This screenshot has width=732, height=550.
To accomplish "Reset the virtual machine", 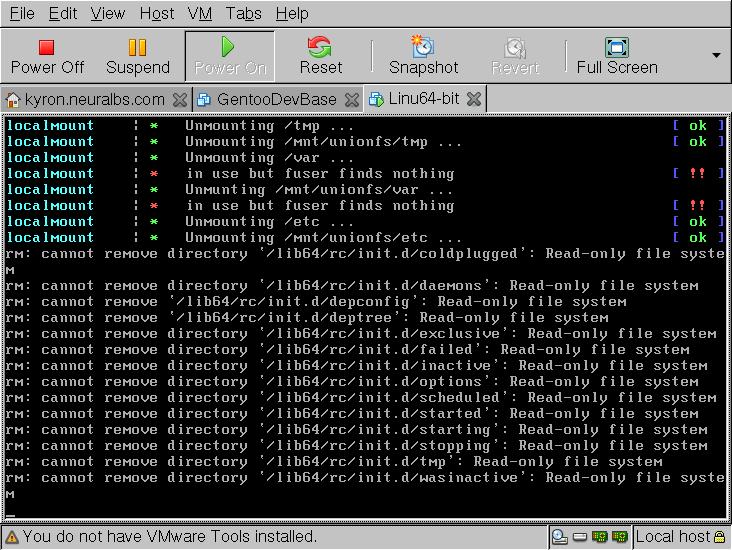I will point(320,56).
